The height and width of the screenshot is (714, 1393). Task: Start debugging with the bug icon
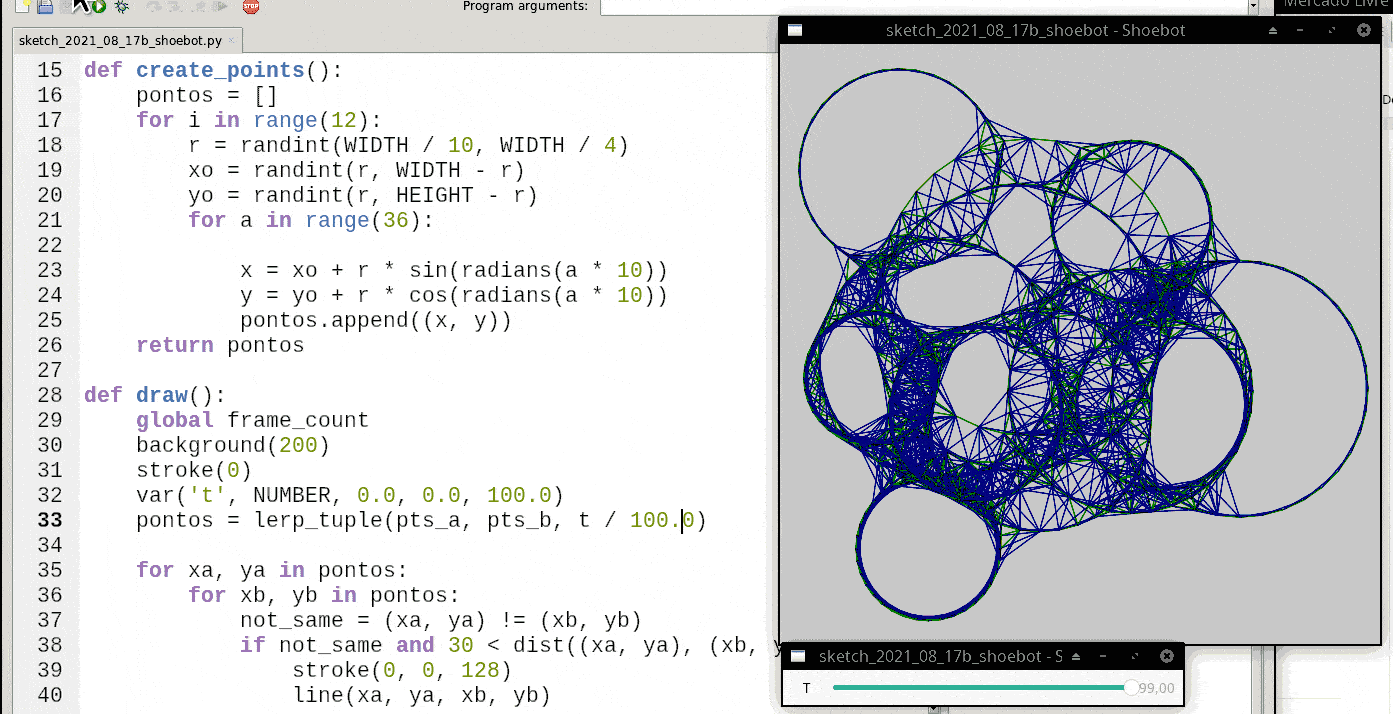(x=122, y=6)
